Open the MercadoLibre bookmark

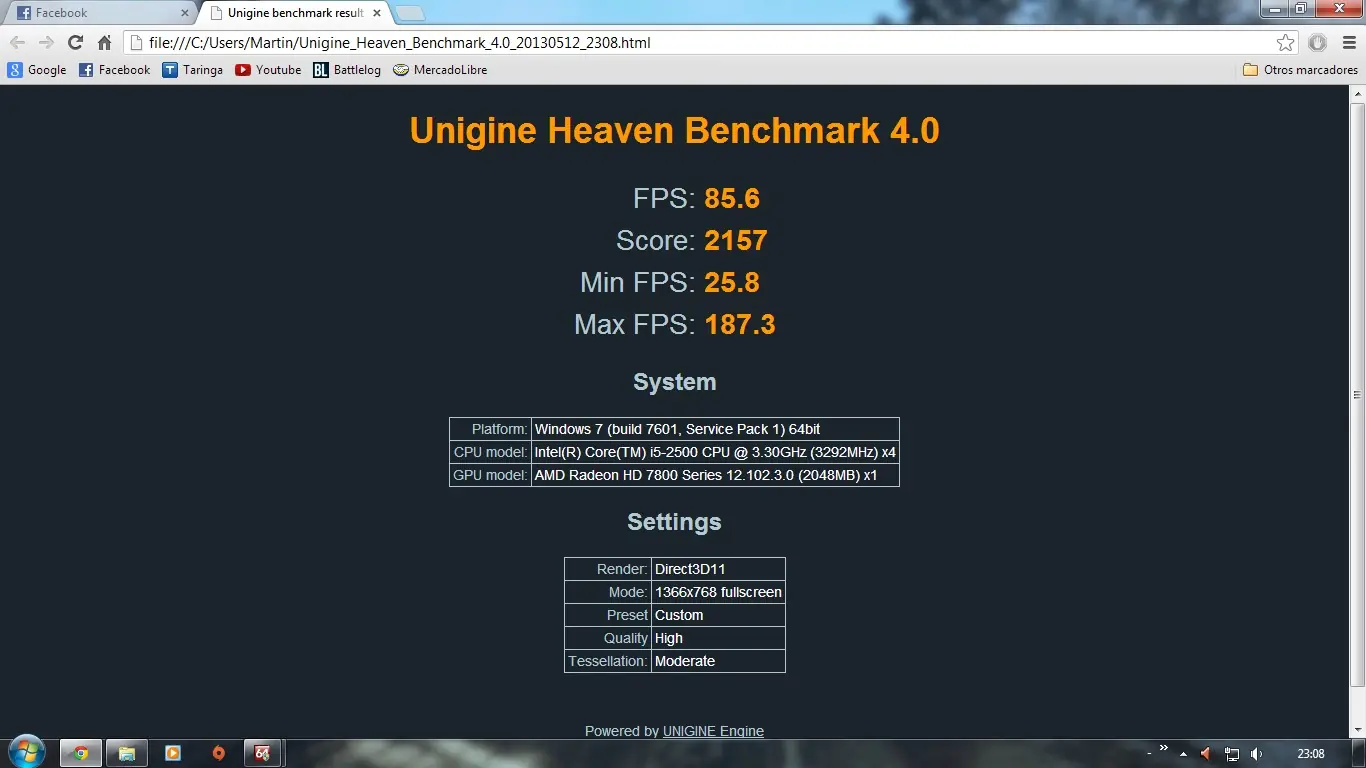click(x=440, y=69)
